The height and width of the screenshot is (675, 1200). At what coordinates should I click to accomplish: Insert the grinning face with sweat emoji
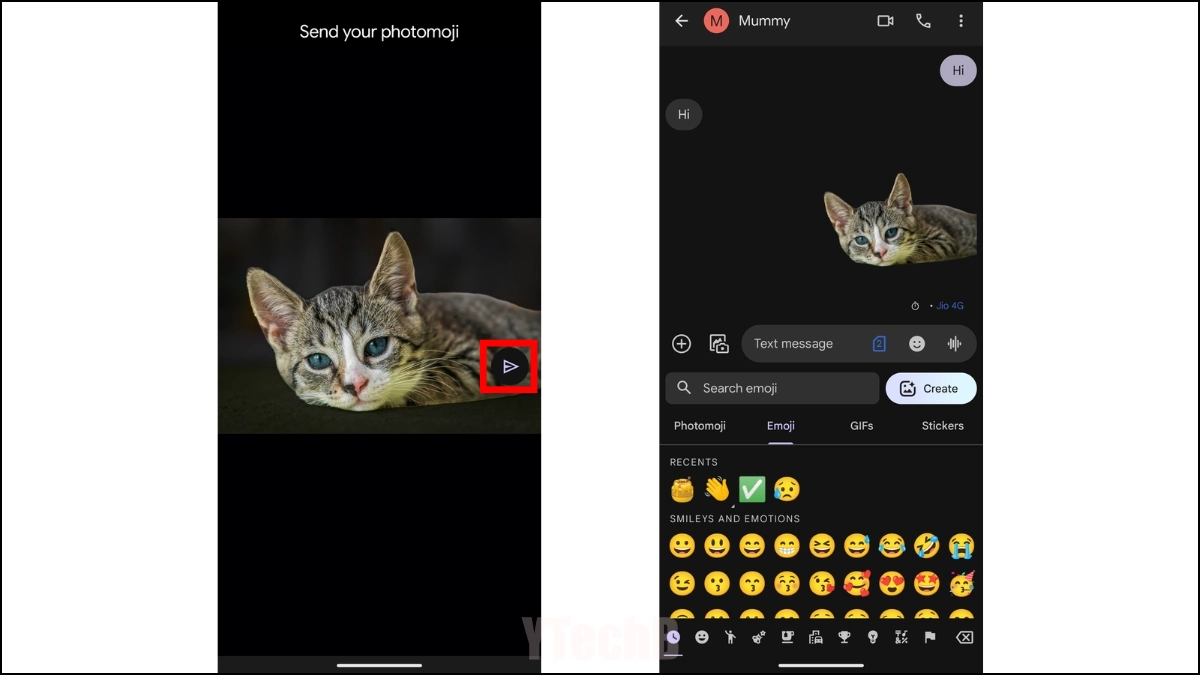[857, 546]
